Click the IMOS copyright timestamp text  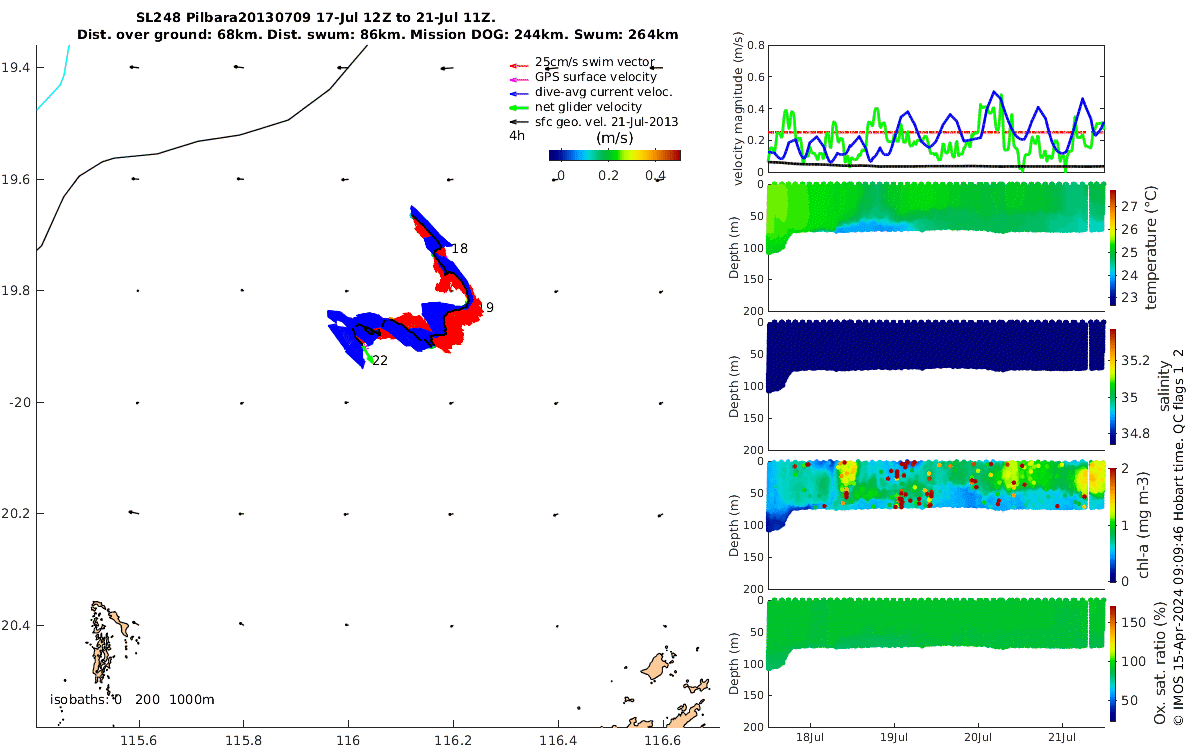pyautogui.click(x=1179, y=535)
